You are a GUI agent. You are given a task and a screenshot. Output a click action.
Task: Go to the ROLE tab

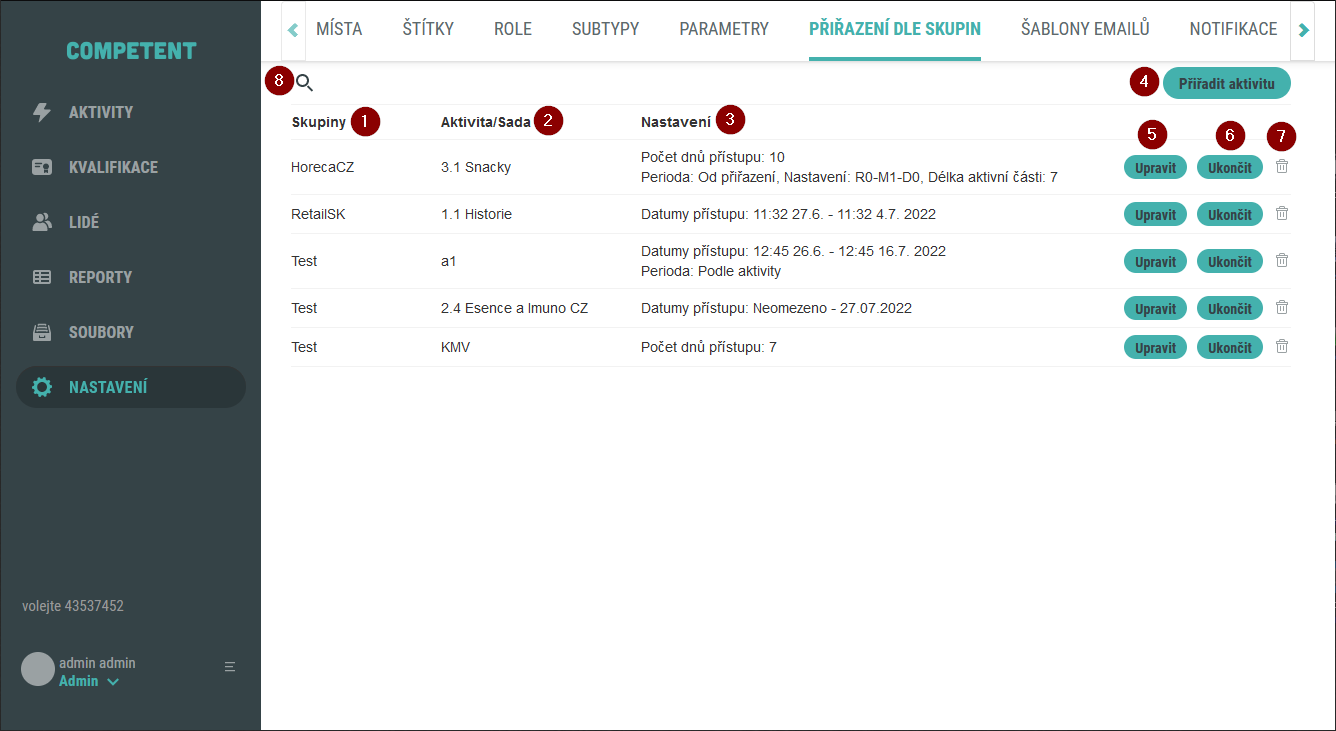coord(513,29)
